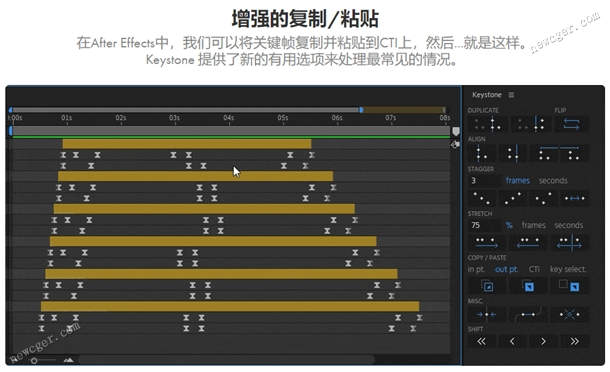Click the last Misc keyframe icon
This screenshot has height=372, width=610.
coord(569,314)
